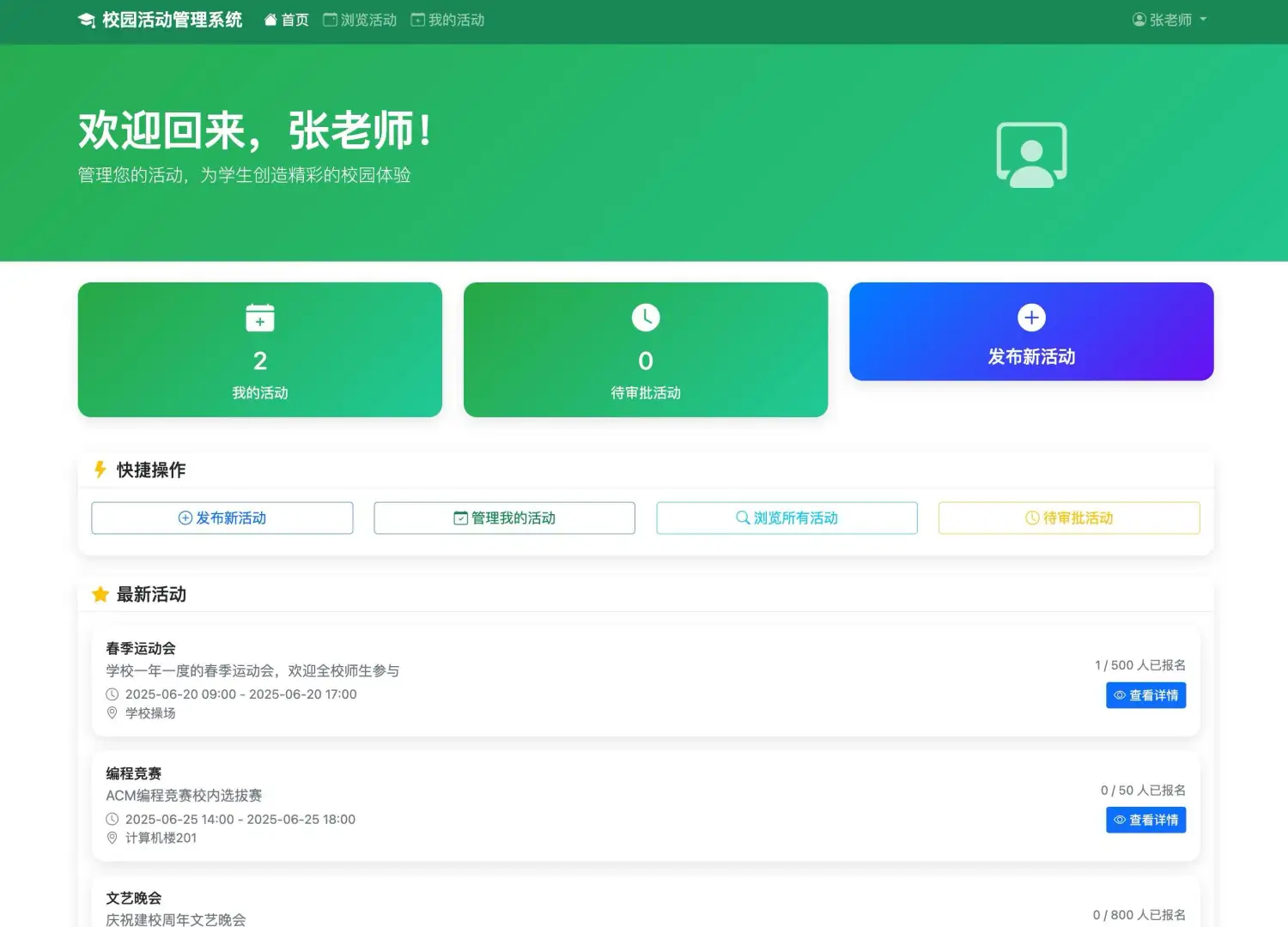Click the 我的活动 stat card showing 2
The height and width of the screenshot is (927, 1288).
coord(259,349)
